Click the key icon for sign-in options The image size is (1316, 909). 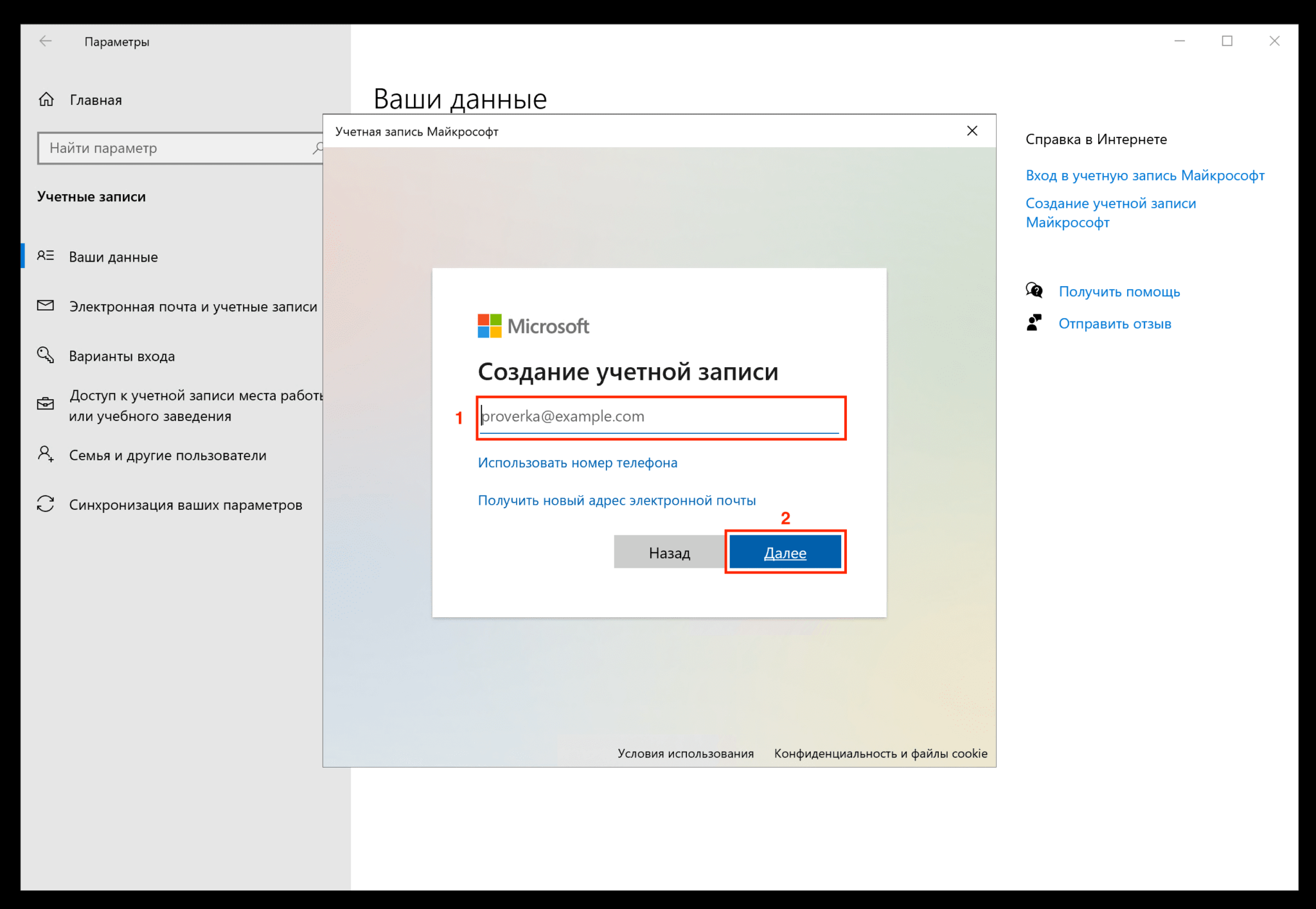[x=46, y=355]
